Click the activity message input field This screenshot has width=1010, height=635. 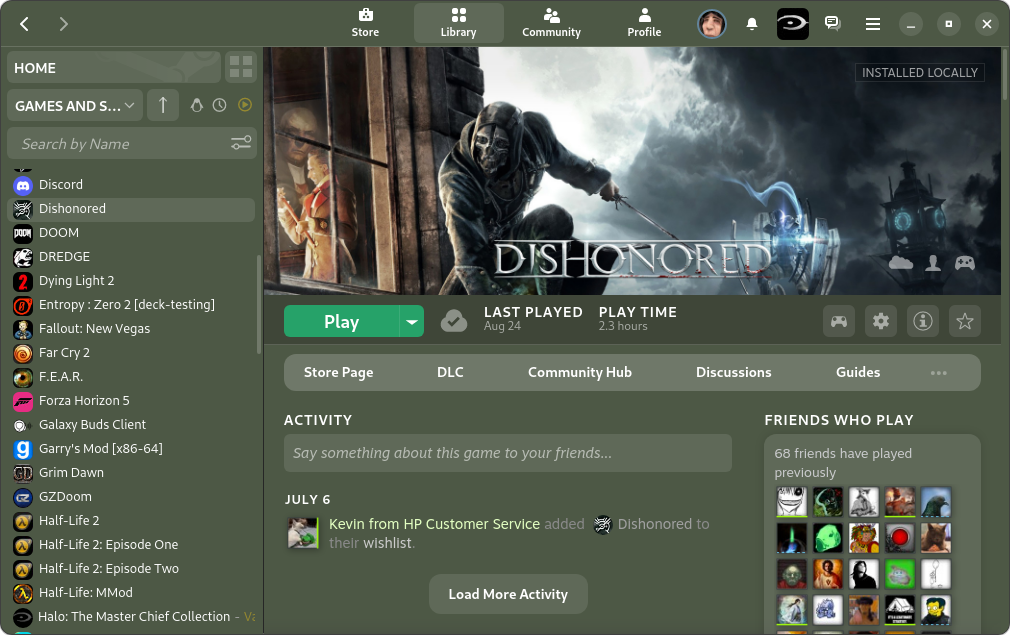point(508,453)
